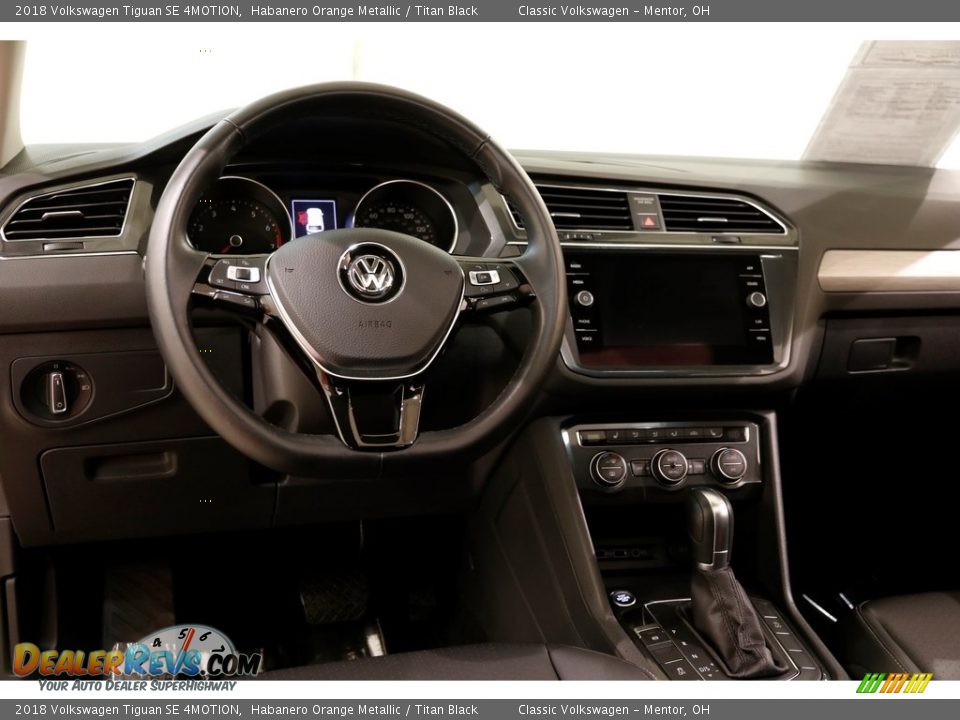The image size is (960, 720).
Task: Click the VW emblem on steering wheel
Action: click(x=371, y=273)
